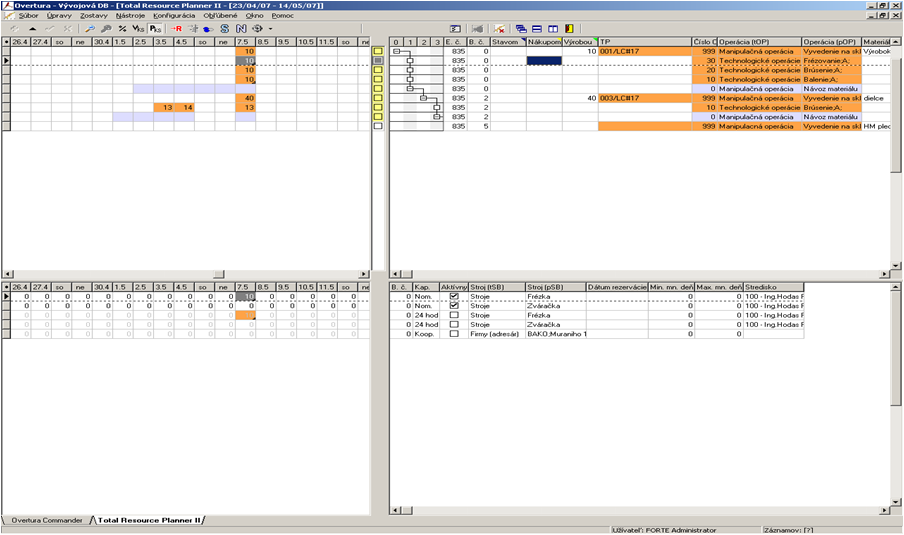The width and height of the screenshot is (904, 535).
Task: Switch to Total Resource Planner II tab
Action: tap(149, 520)
